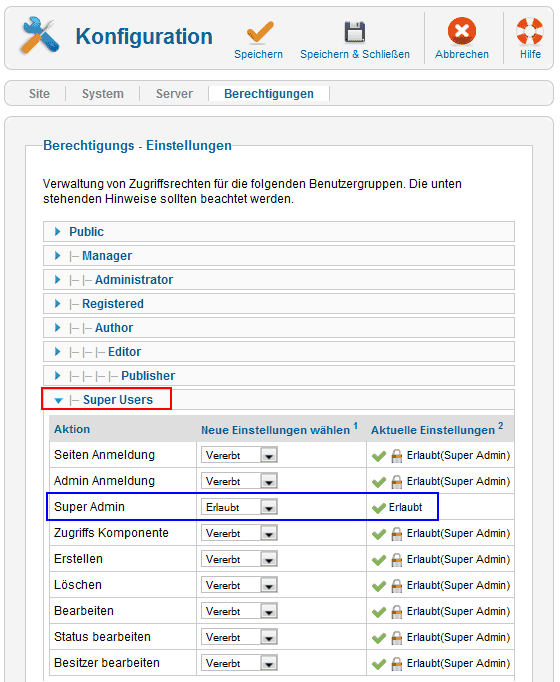Screen dimensions: 560x682
Task: Switch to the Site tab
Action: click(39, 94)
